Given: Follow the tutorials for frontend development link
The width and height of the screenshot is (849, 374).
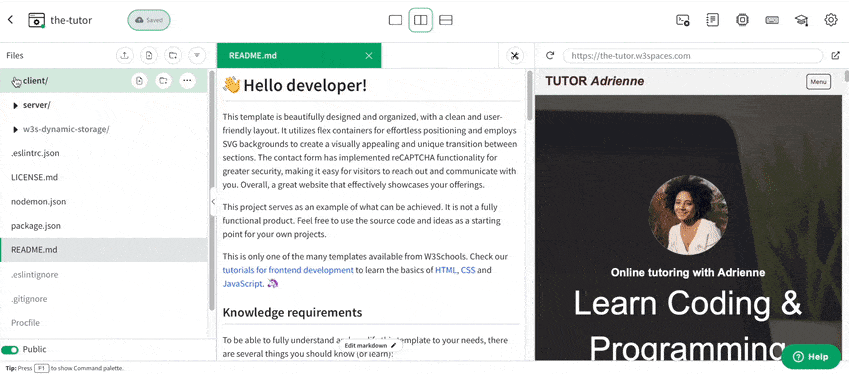Looking at the screenshot, I should click(x=288, y=270).
